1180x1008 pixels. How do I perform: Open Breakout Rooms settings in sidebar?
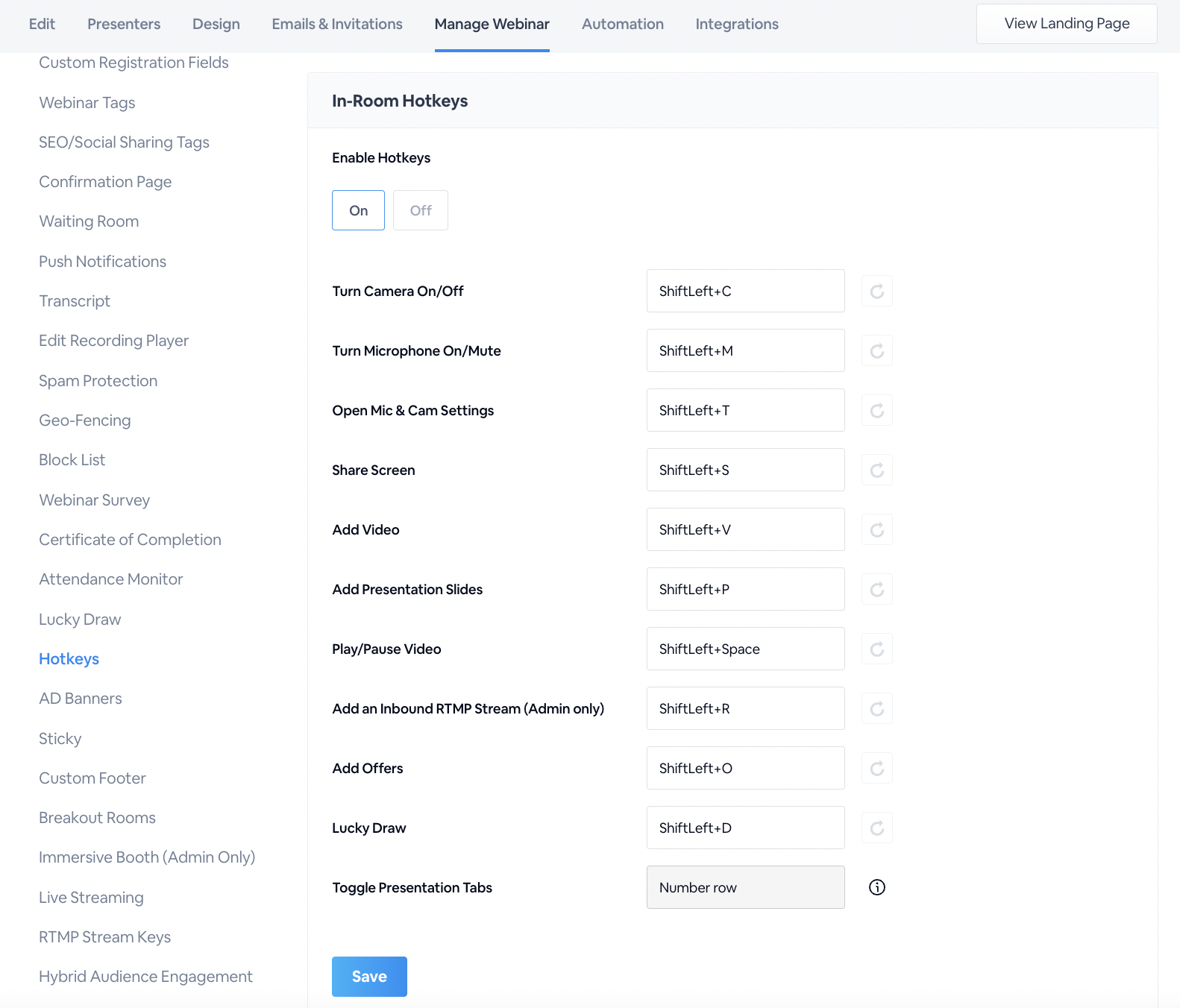click(x=98, y=818)
